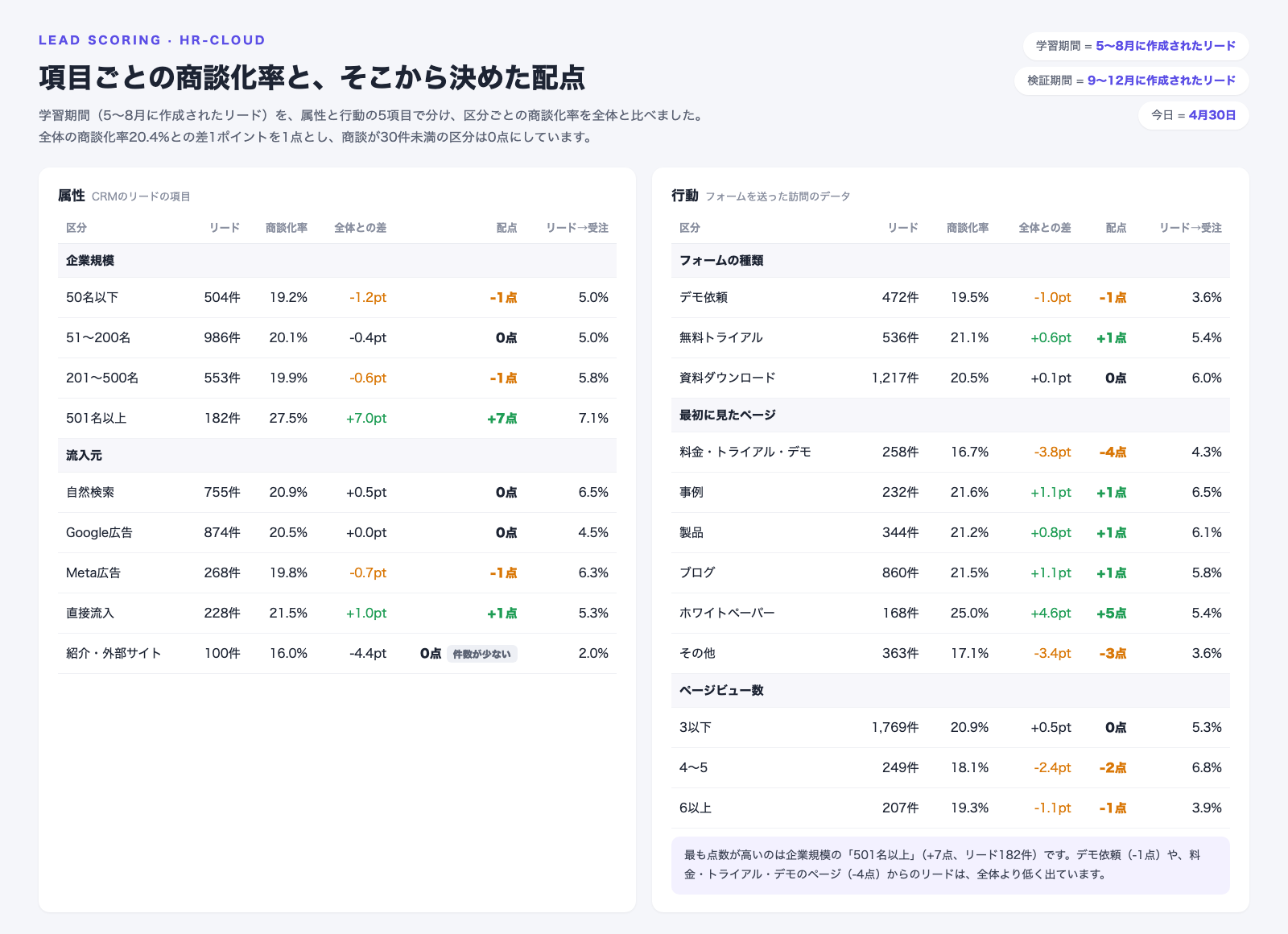Select the 4〜5 page view row
Screen dimensions: 1288x934
pyautogui.click(x=951, y=768)
